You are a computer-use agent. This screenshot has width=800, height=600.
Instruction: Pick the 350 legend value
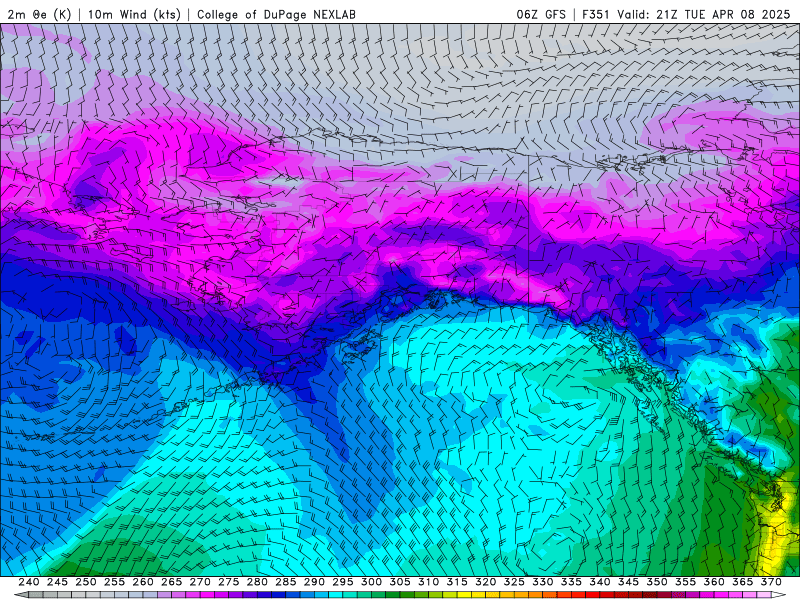pyautogui.click(x=657, y=582)
